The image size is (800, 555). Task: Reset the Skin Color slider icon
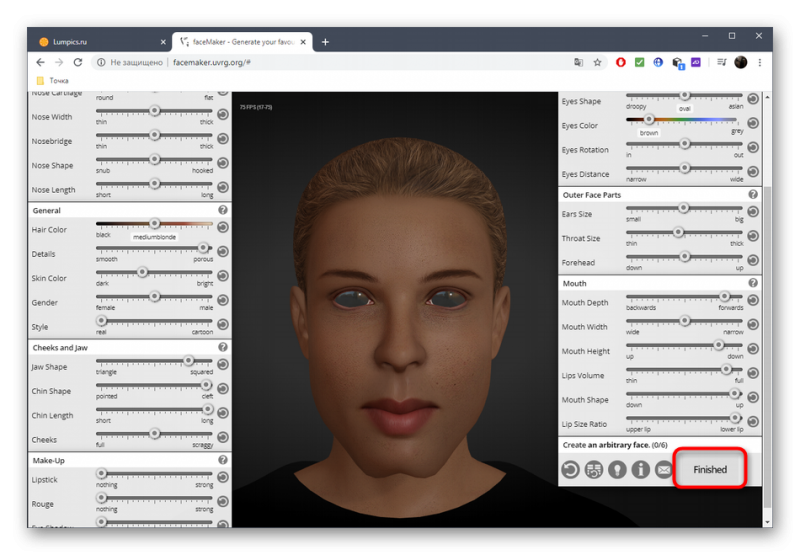[223, 276]
